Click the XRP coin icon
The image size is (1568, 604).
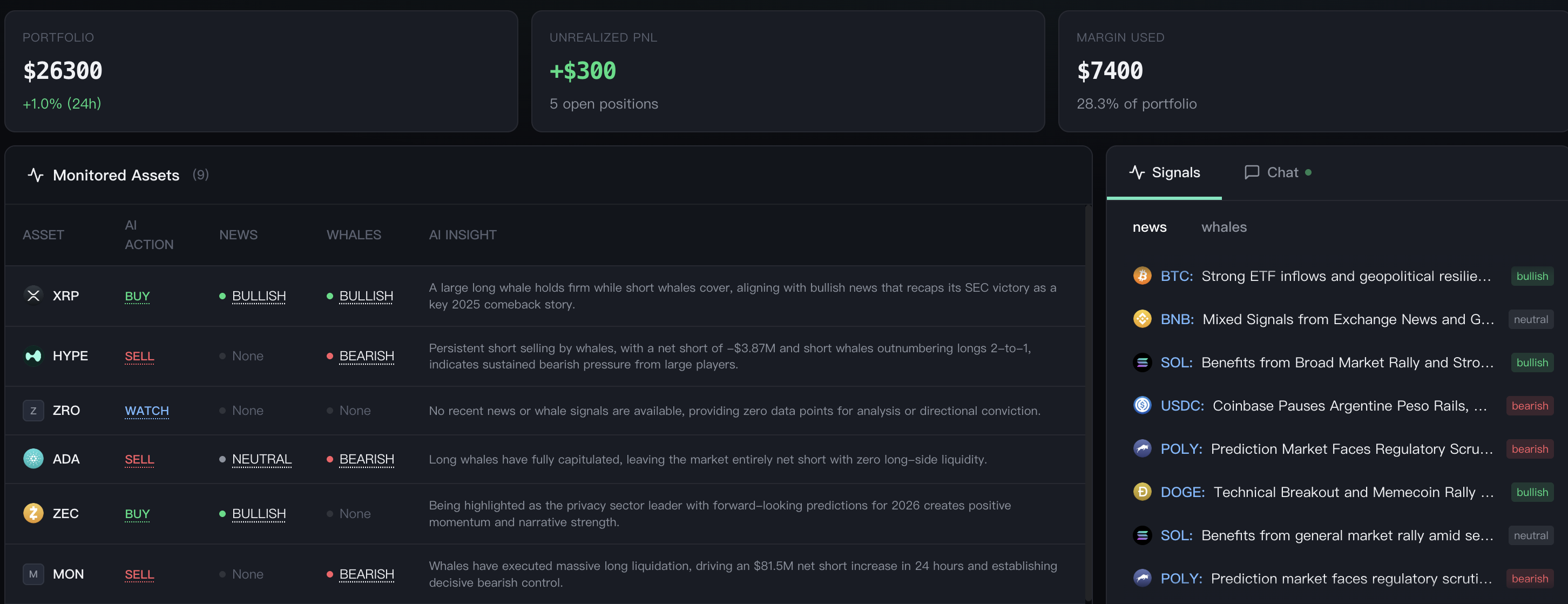33,296
